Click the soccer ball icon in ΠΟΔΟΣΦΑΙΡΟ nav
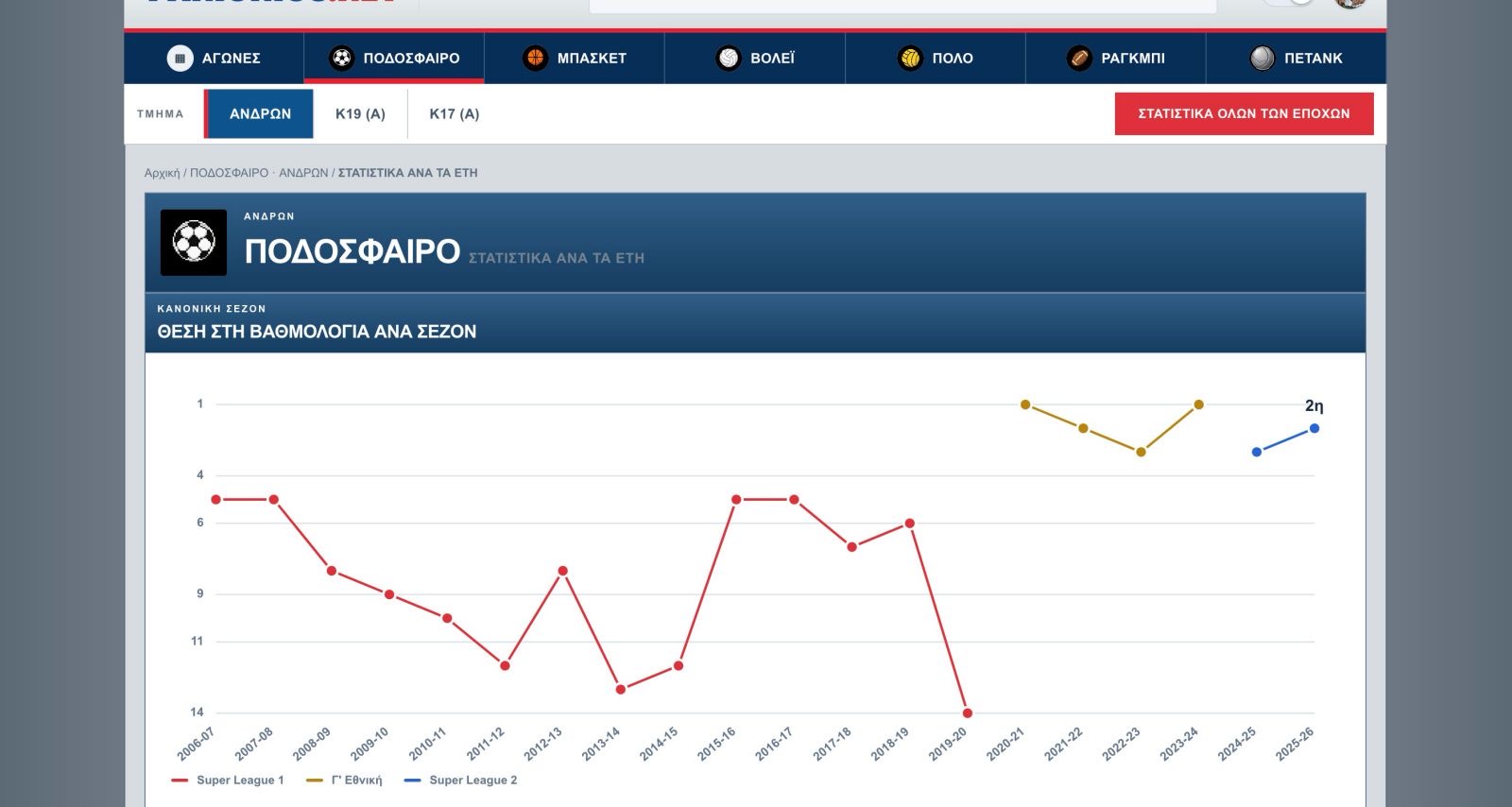Screen dimensions: 1512x807 pyautogui.click(x=341, y=59)
